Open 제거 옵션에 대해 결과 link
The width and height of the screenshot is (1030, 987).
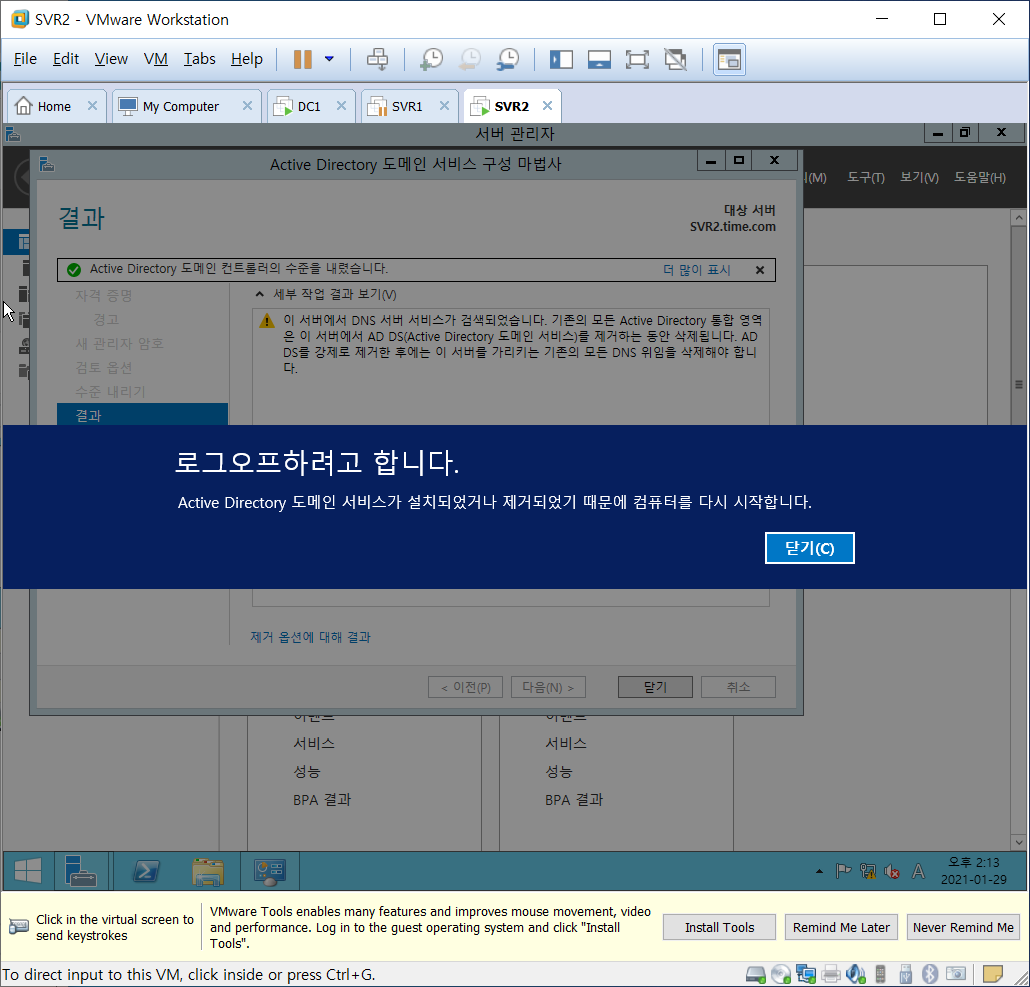coord(310,637)
